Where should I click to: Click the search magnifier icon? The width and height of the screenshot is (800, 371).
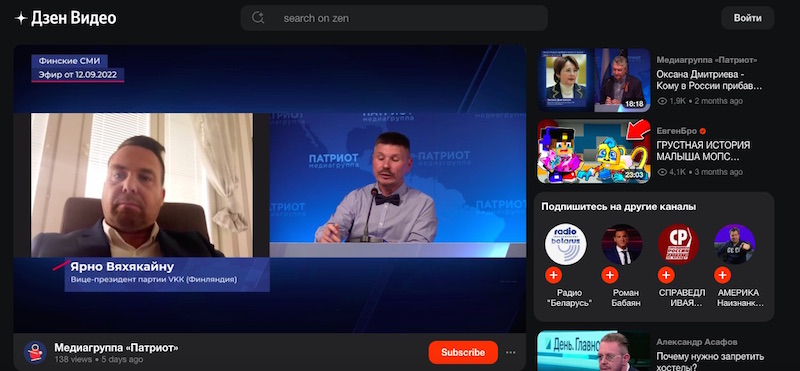[x=258, y=18]
